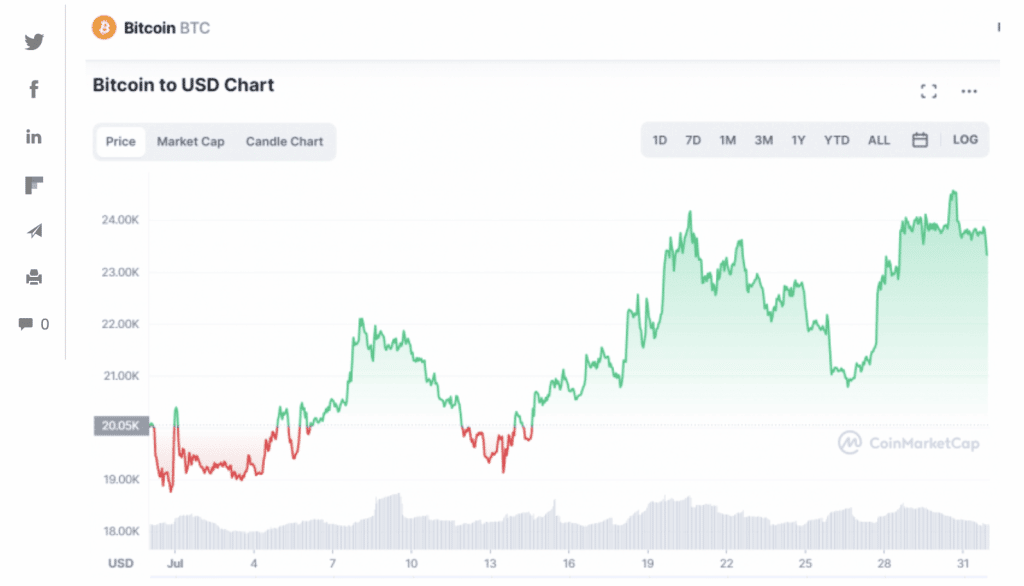This screenshot has height=586, width=1024.
Task: Switch to the Market Cap tab
Action: click(x=191, y=142)
